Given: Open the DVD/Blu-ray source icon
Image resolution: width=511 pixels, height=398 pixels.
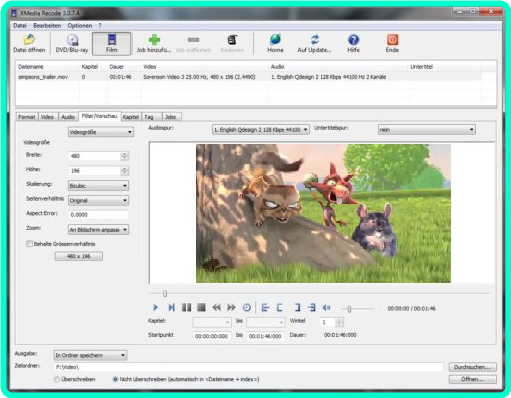Looking at the screenshot, I should [72, 40].
